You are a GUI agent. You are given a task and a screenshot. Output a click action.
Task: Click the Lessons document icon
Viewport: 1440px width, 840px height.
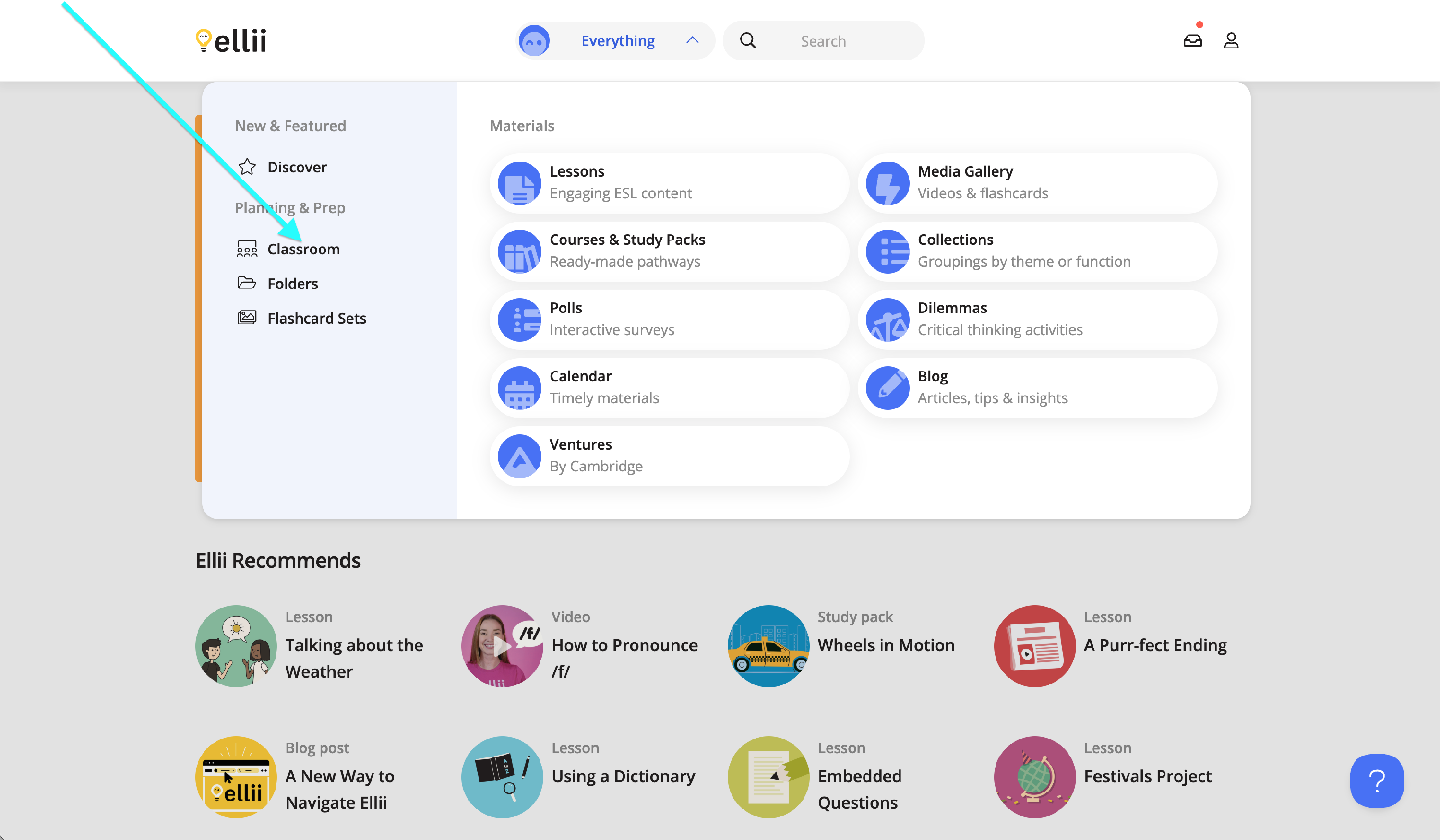[519, 183]
